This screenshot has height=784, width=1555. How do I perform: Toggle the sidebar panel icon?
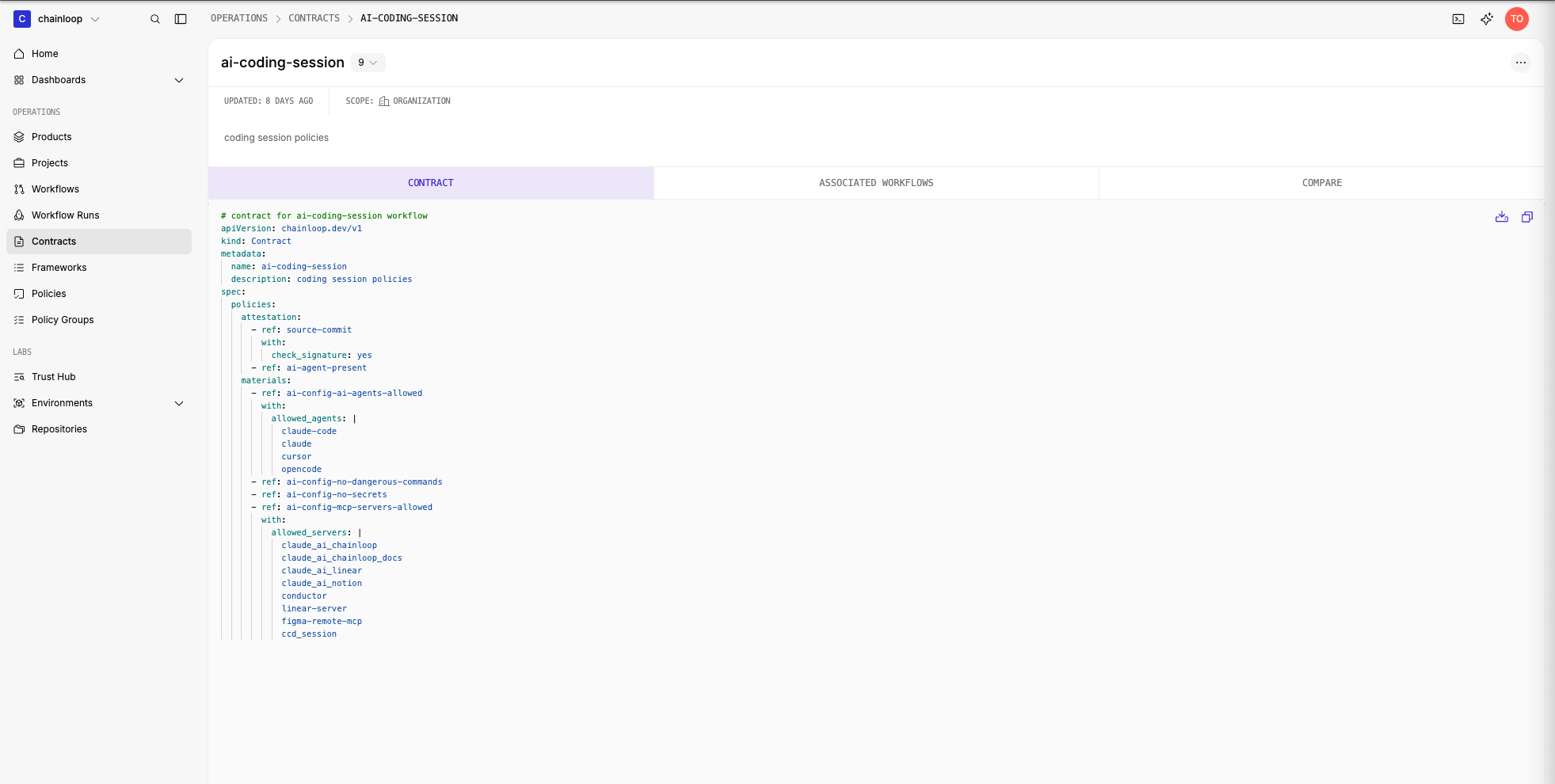click(181, 19)
